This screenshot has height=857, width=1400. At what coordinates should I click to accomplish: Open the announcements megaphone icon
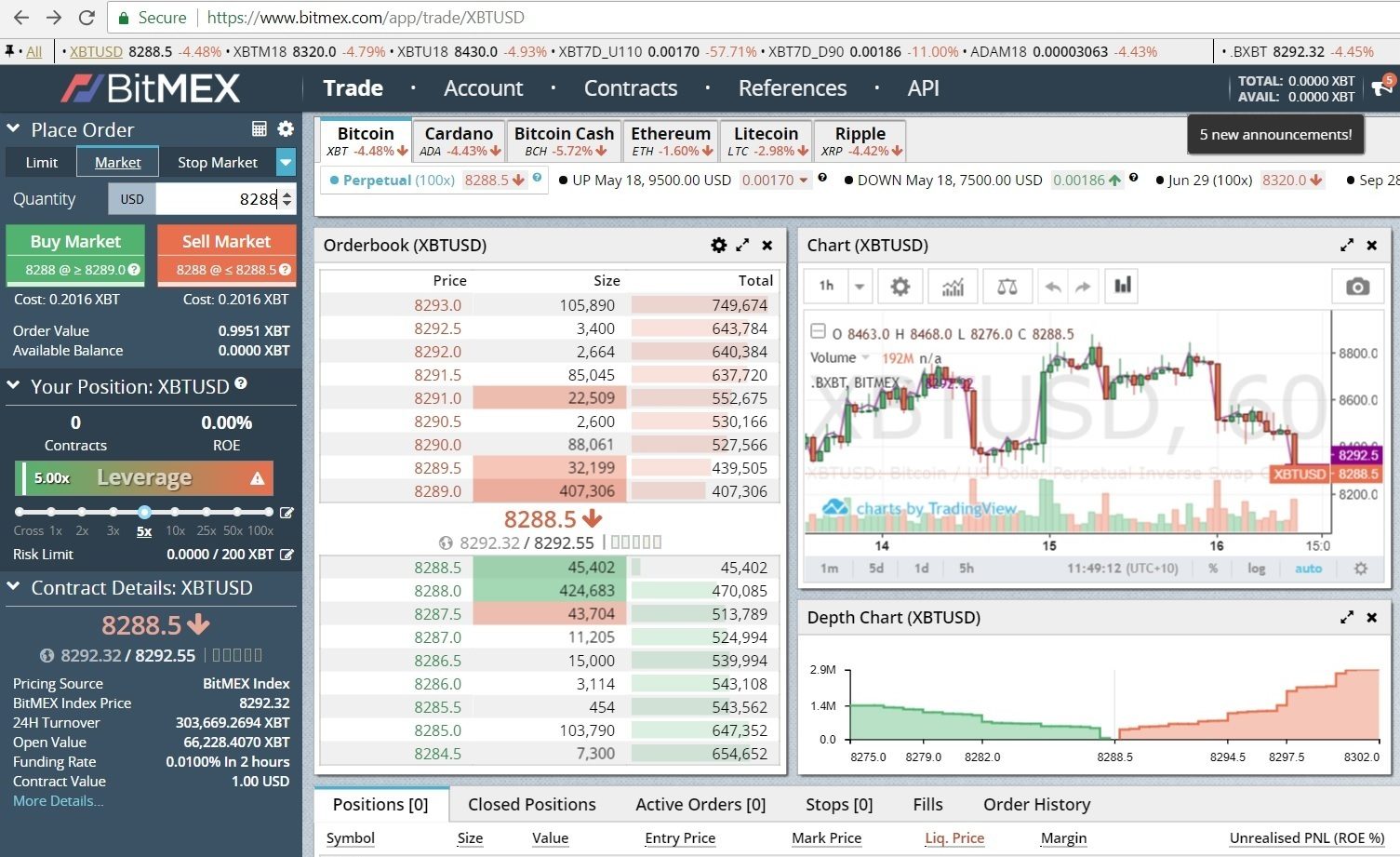point(1382,87)
